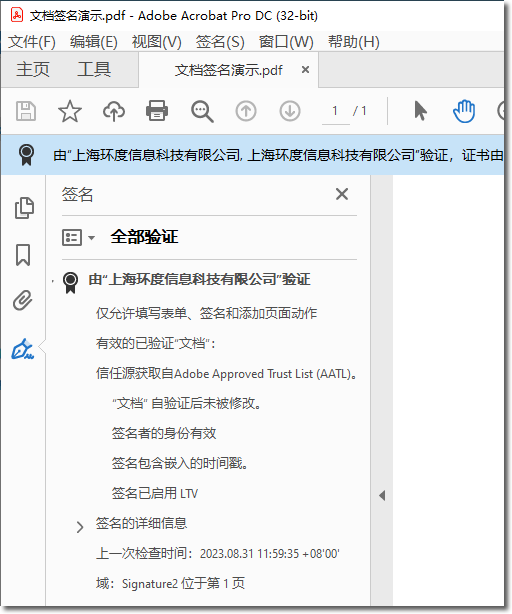Select the 上一次检查时间 row
The image size is (512, 614).
(x=218, y=553)
